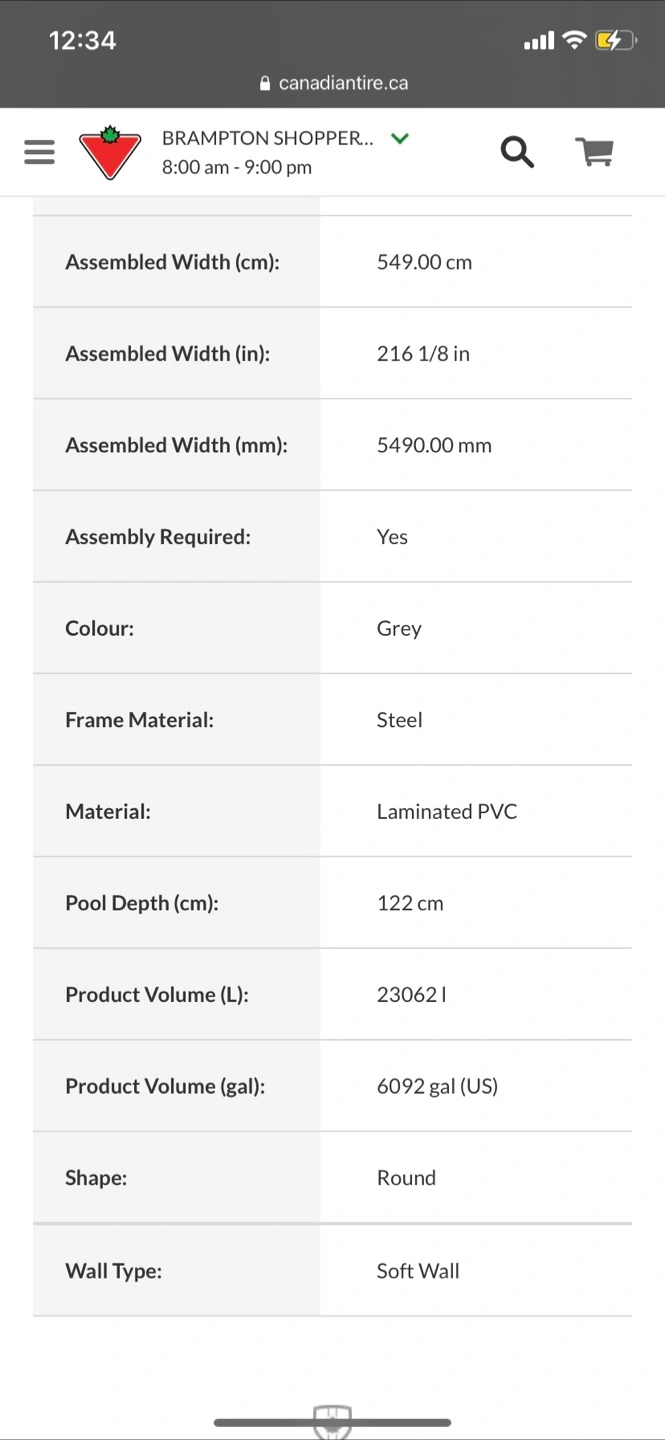Tap store hours 8:00 am - 9:00 pm
Viewport: 665px width, 1440px height.
pos(237,167)
